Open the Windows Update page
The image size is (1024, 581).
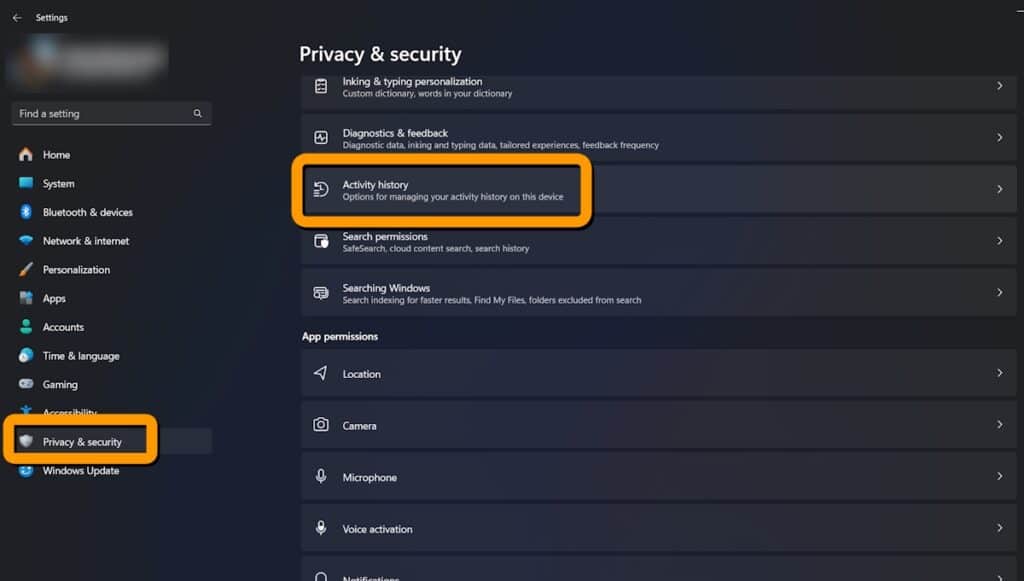pyautogui.click(x=80, y=471)
